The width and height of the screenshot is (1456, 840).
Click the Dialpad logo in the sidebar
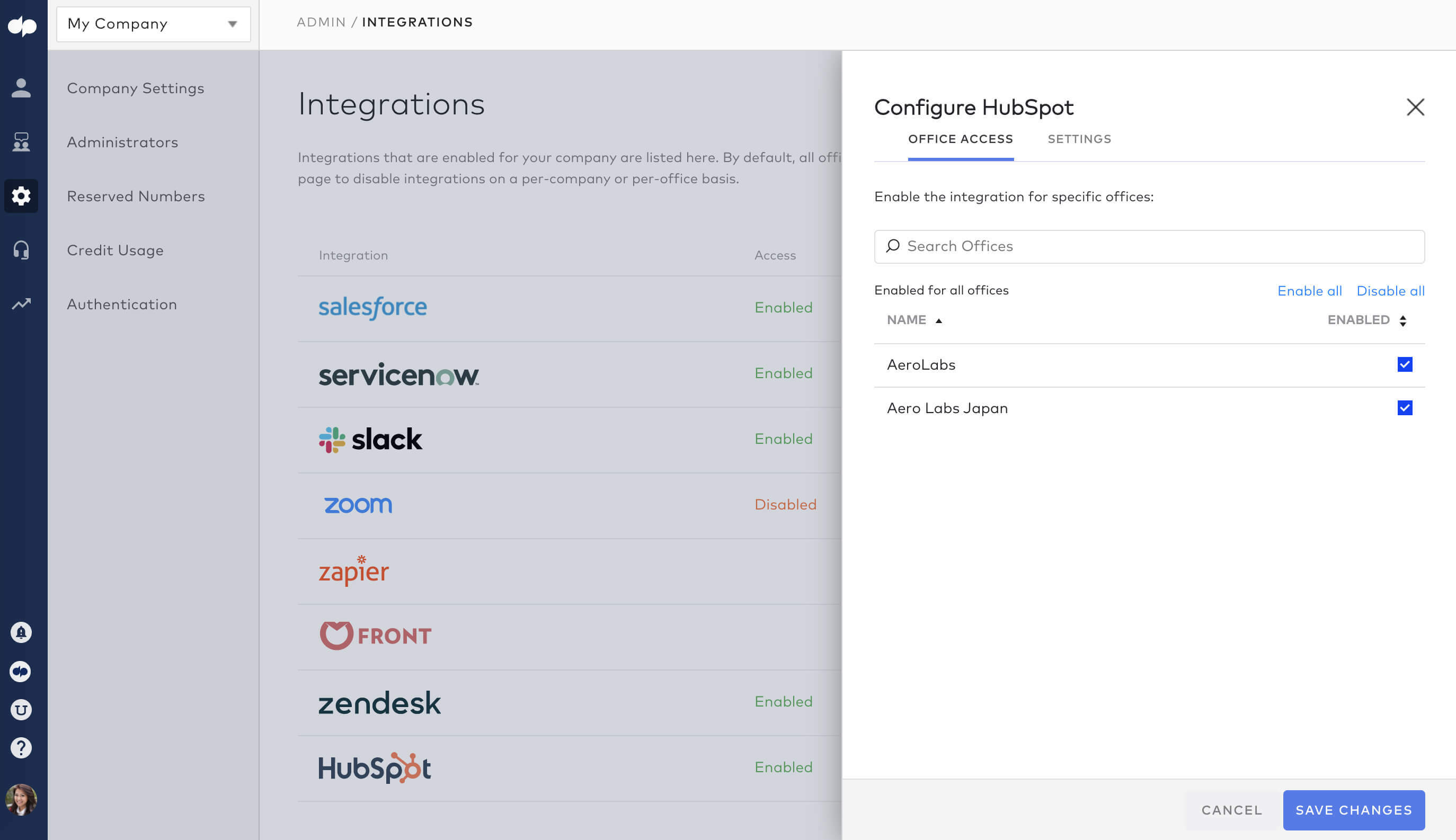coord(22,26)
